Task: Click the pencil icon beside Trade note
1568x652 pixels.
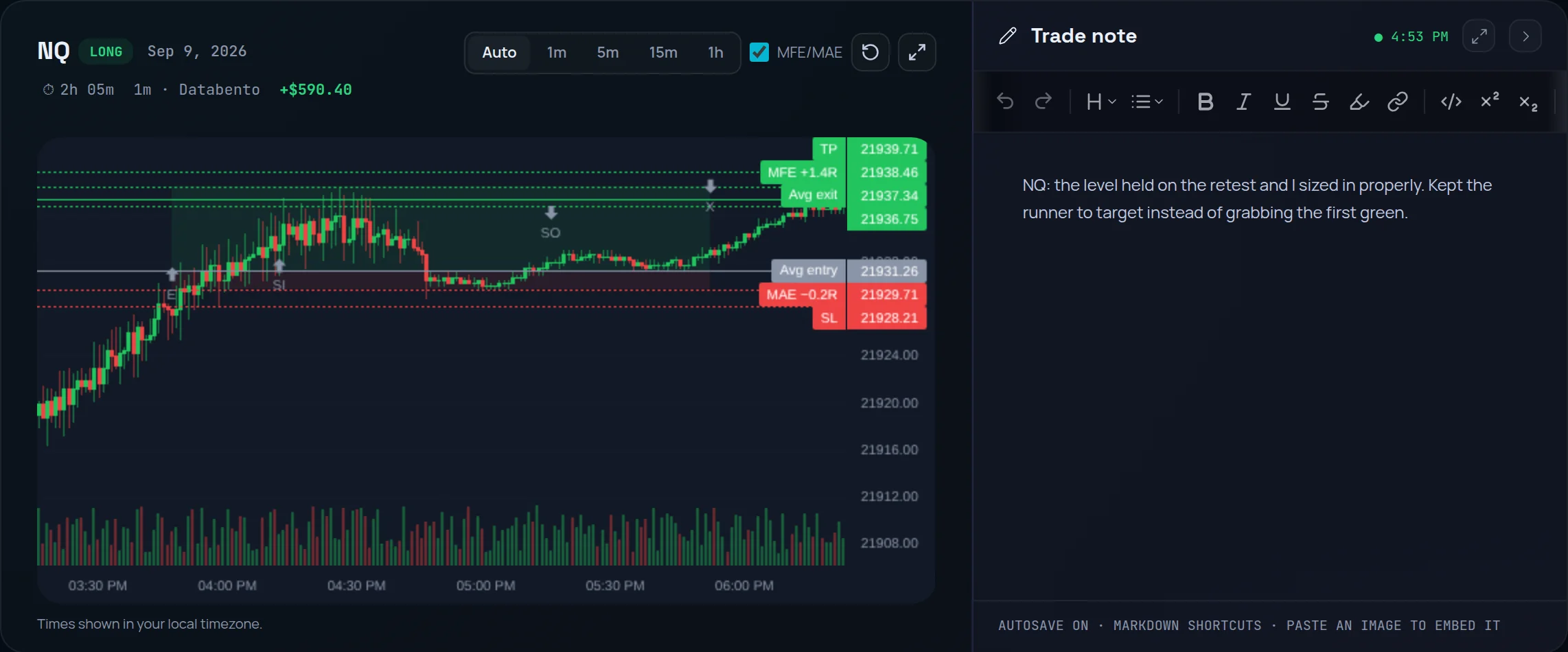Action: tap(1007, 36)
